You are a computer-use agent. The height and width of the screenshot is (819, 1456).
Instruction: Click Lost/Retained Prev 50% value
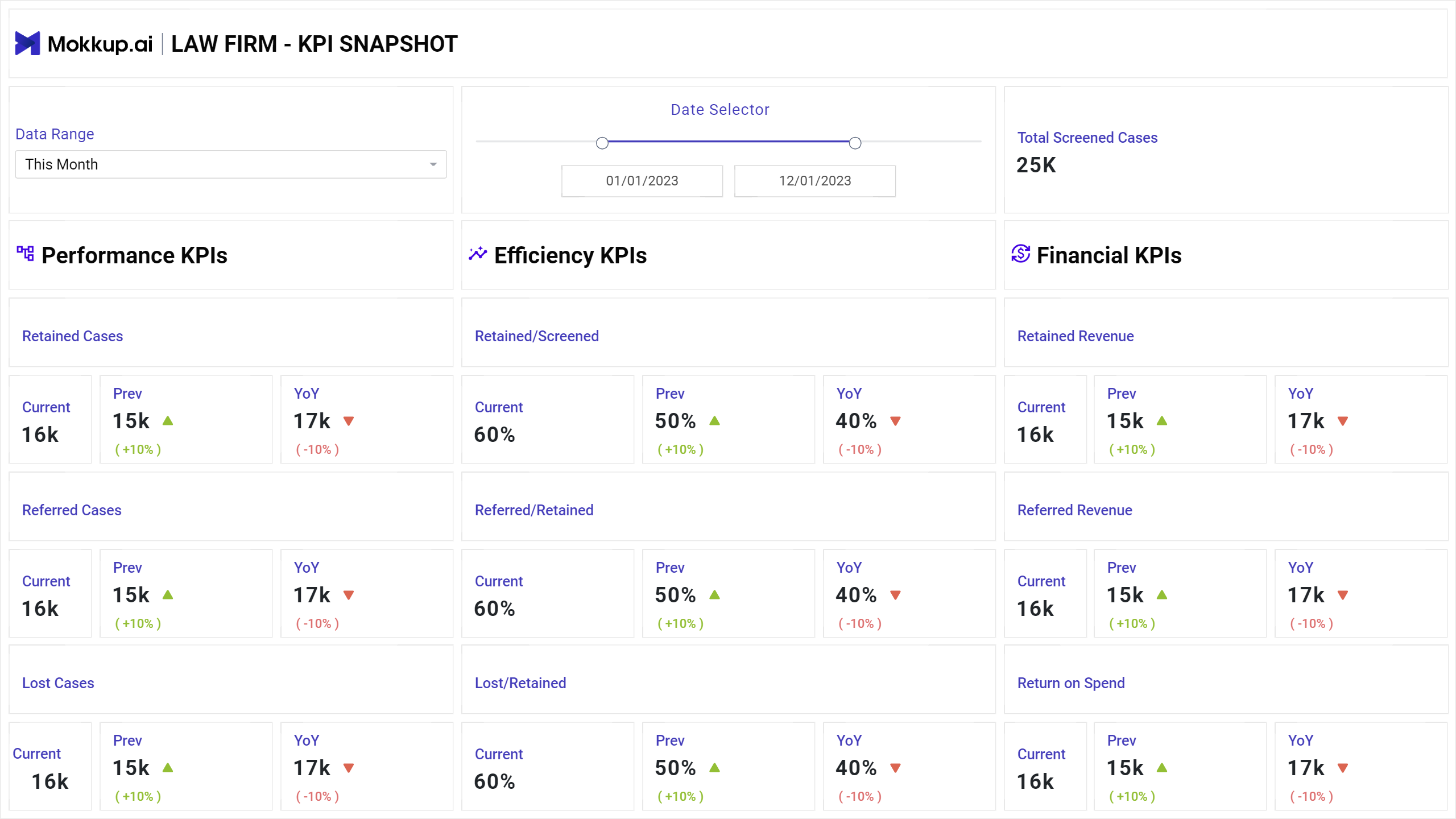(x=675, y=768)
